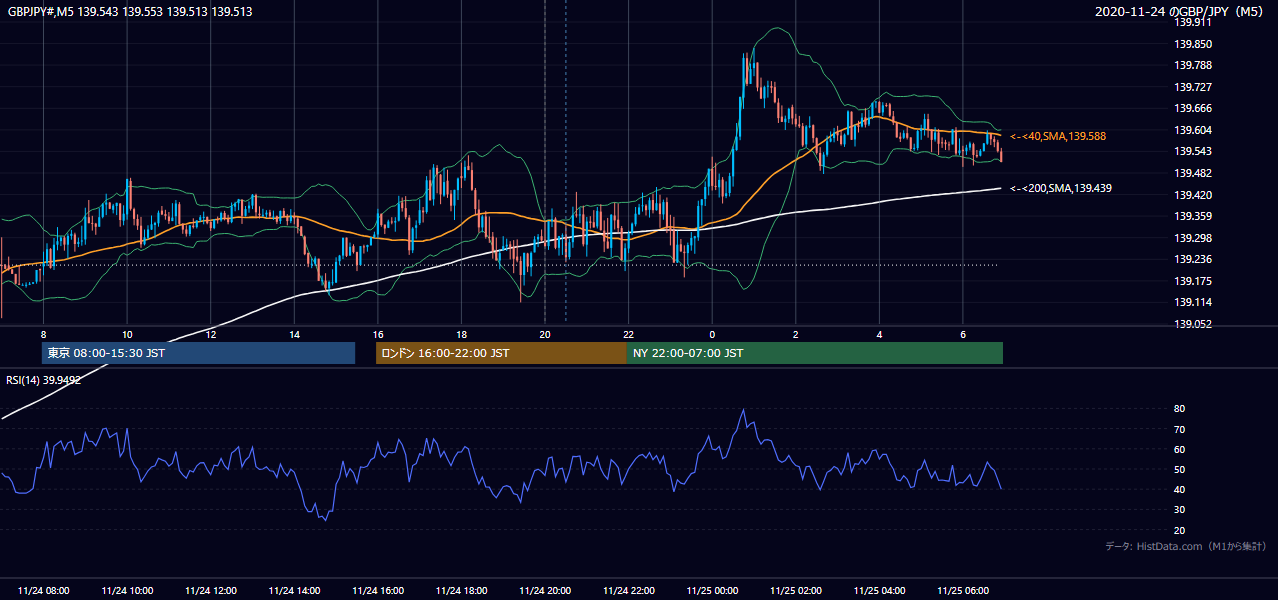
Task: Click price level 139.727 on the axis
Action: point(1193,87)
